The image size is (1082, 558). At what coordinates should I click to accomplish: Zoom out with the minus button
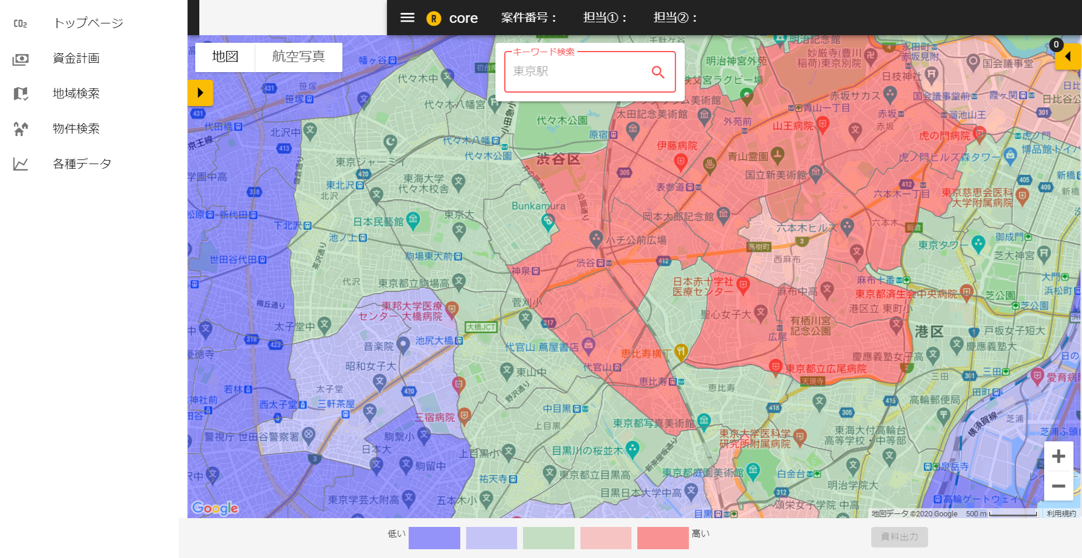tap(1058, 486)
